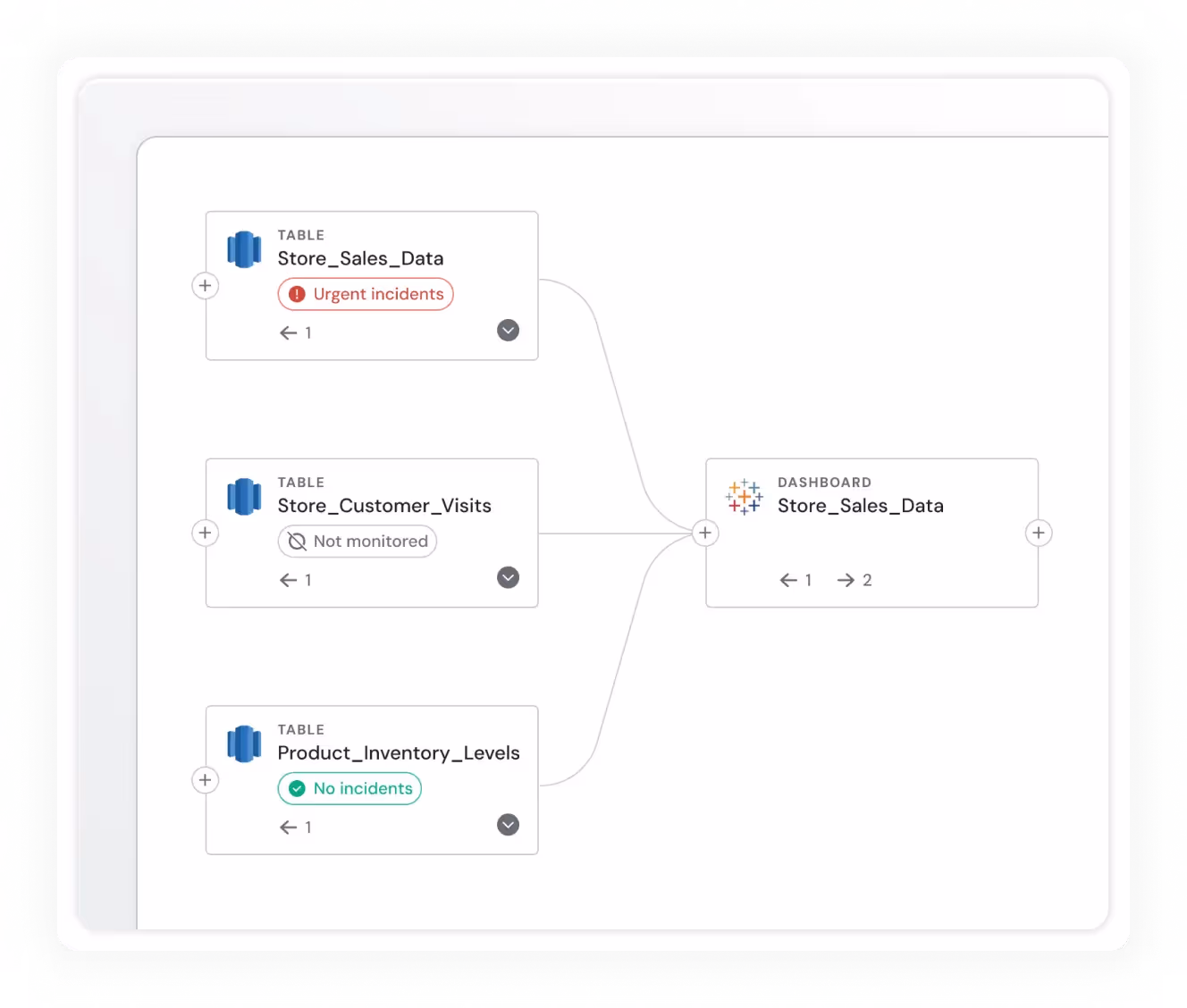Click upstream count arrow on Store_Sales_Data table
The width and height of the screenshot is (1187, 1008).
coord(288,333)
